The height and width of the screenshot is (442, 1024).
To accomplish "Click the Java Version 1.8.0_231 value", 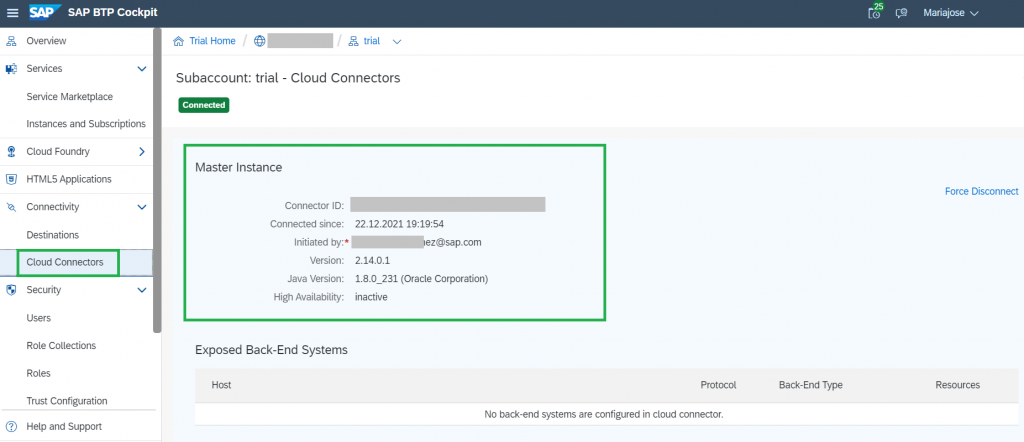I will pyautogui.click(x=421, y=279).
